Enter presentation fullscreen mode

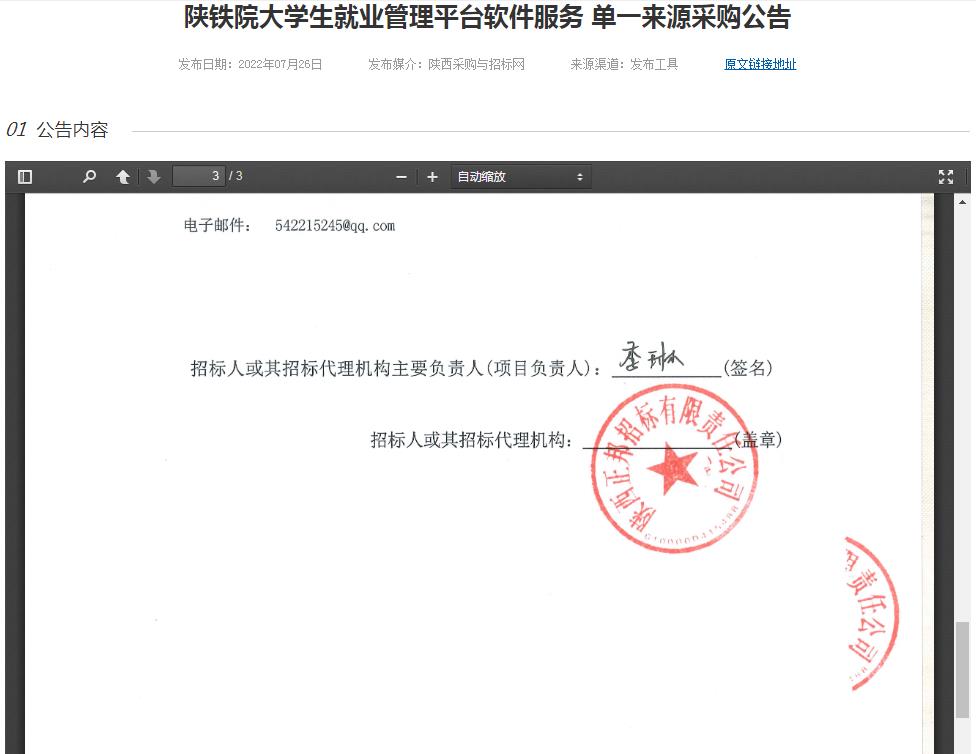coord(945,177)
